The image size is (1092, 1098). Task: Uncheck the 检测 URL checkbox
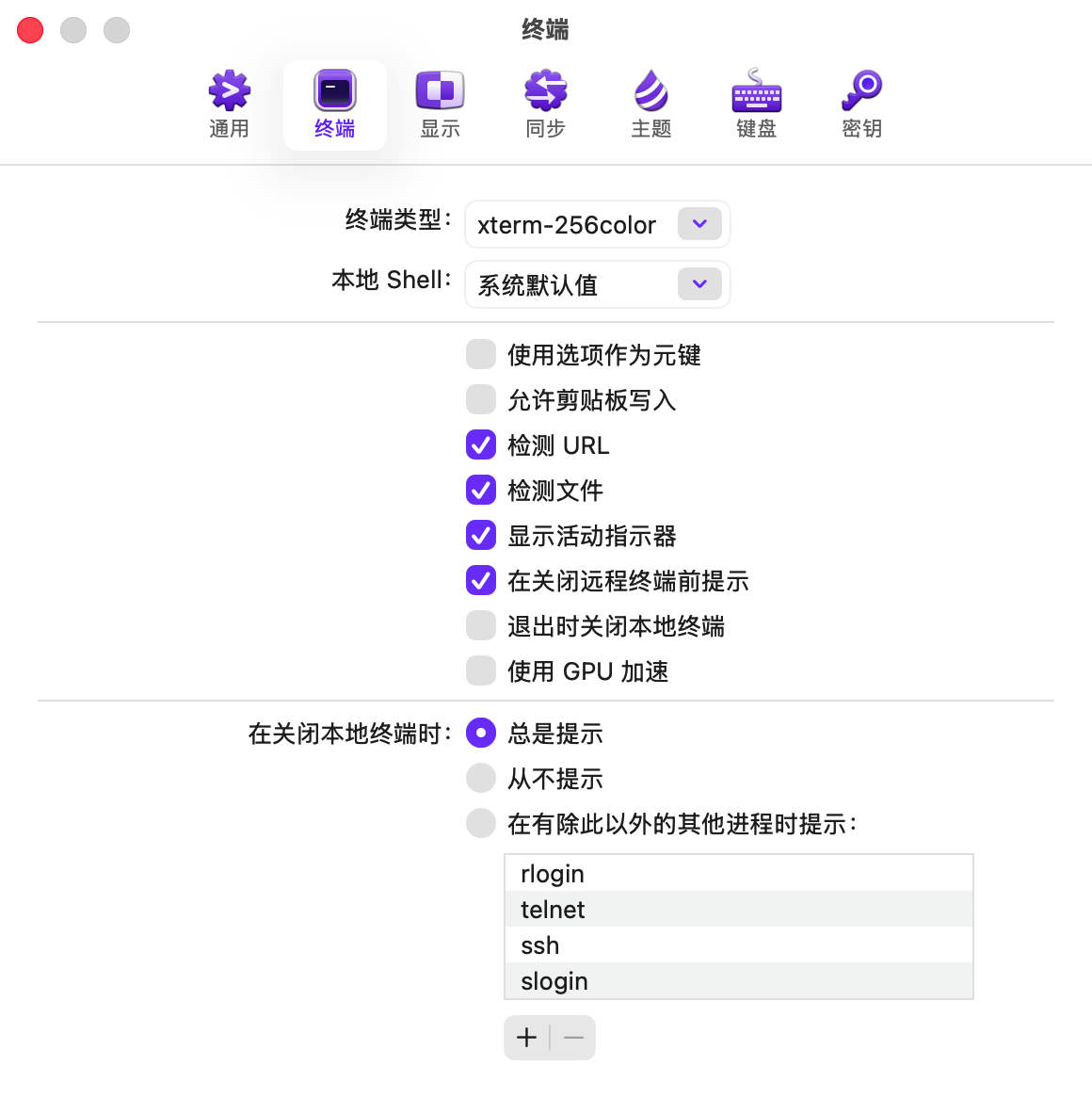(x=481, y=445)
